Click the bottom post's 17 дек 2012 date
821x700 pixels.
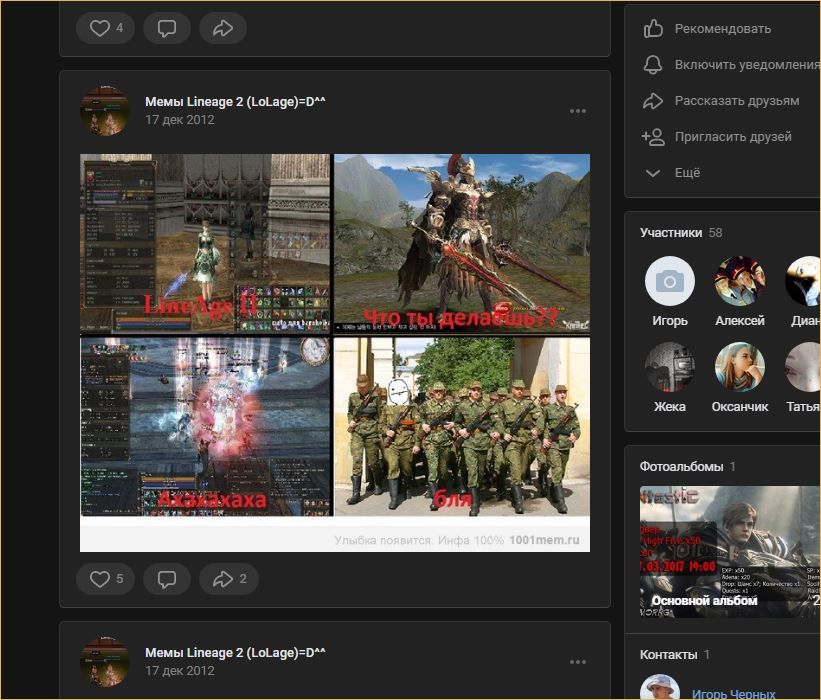[x=180, y=670]
